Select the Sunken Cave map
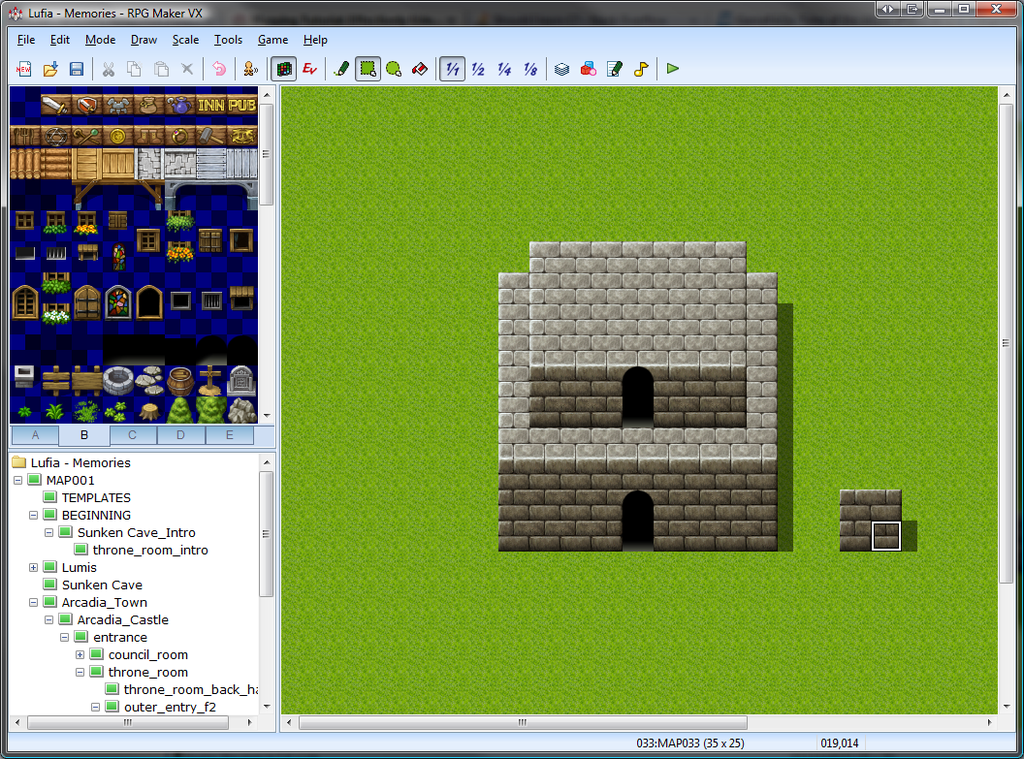Screen dimensions: 1024x759 point(102,585)
